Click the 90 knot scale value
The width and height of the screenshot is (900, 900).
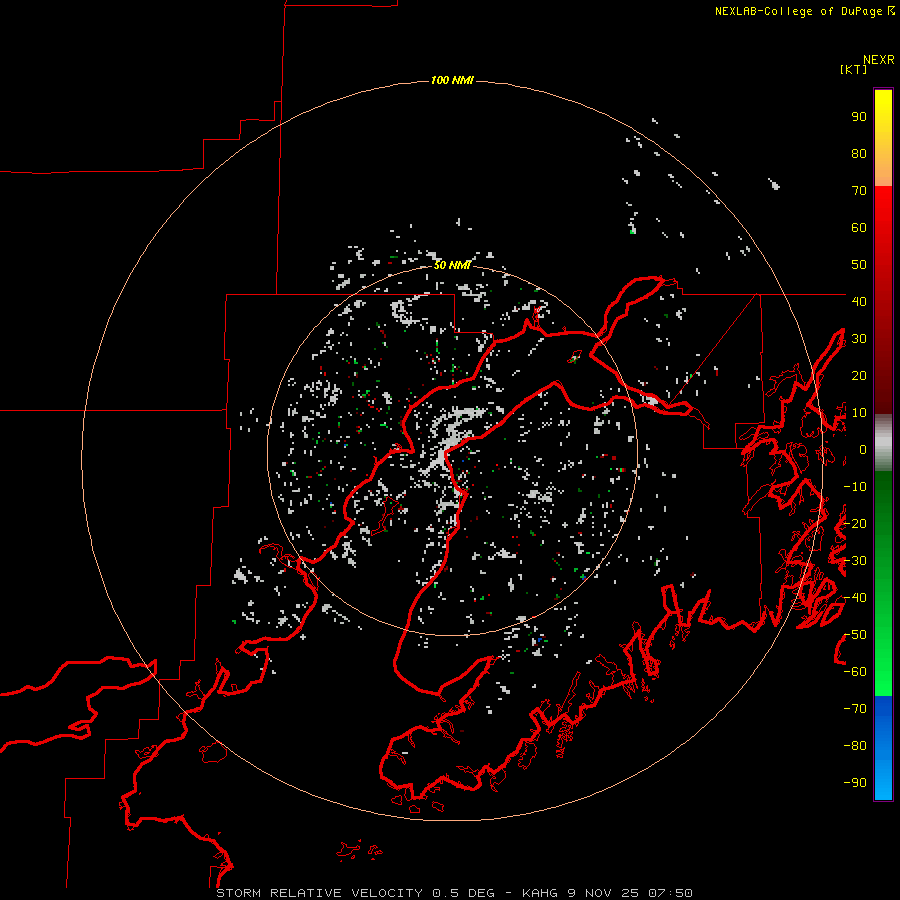click(859, 117)
